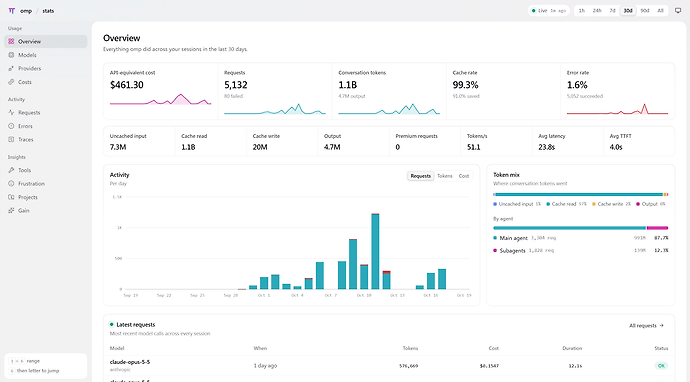Select the All time range option

pyautogui.click(x=661, y=11)
